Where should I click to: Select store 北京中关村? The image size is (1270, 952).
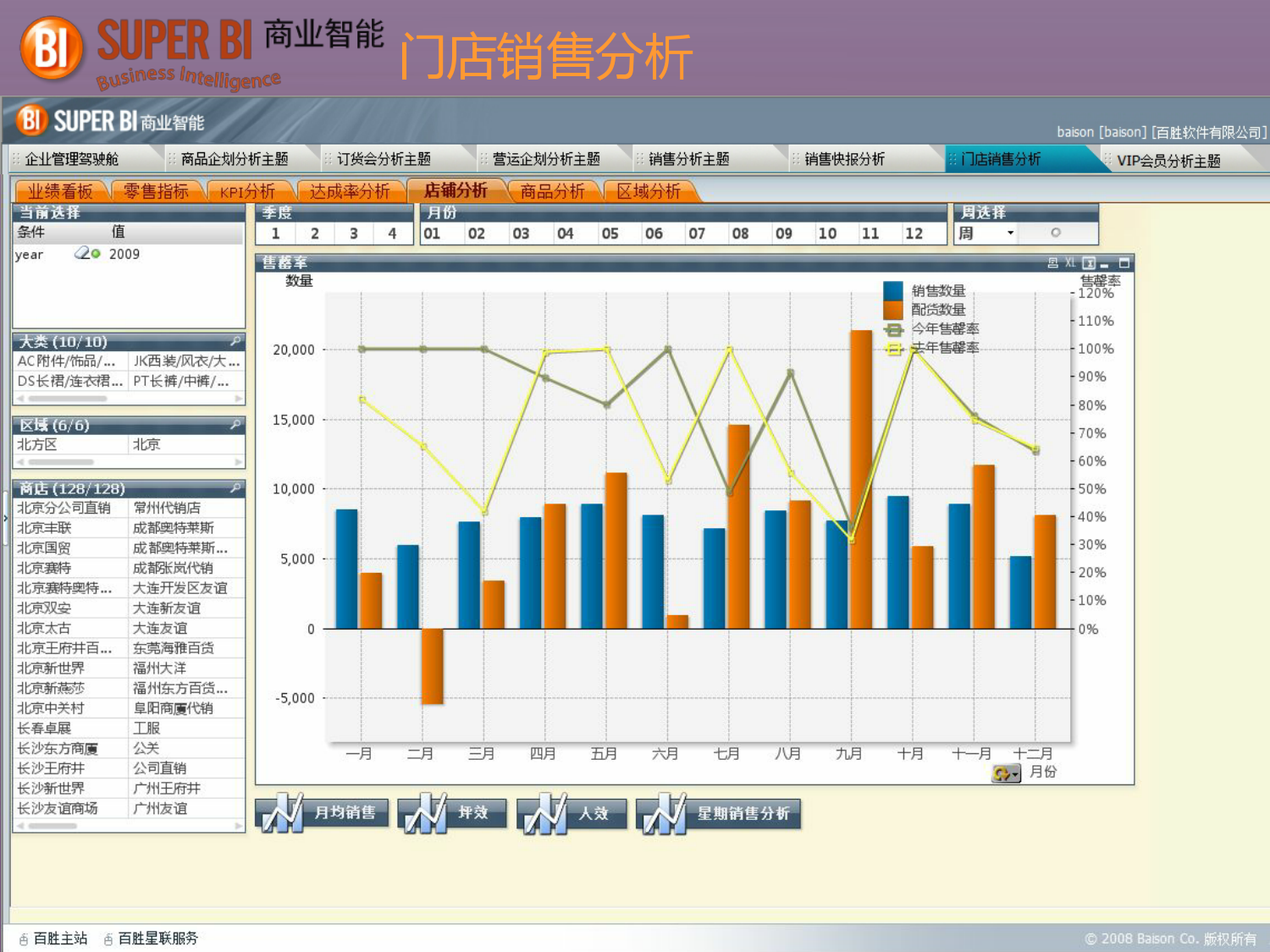[x=71, y=708]
